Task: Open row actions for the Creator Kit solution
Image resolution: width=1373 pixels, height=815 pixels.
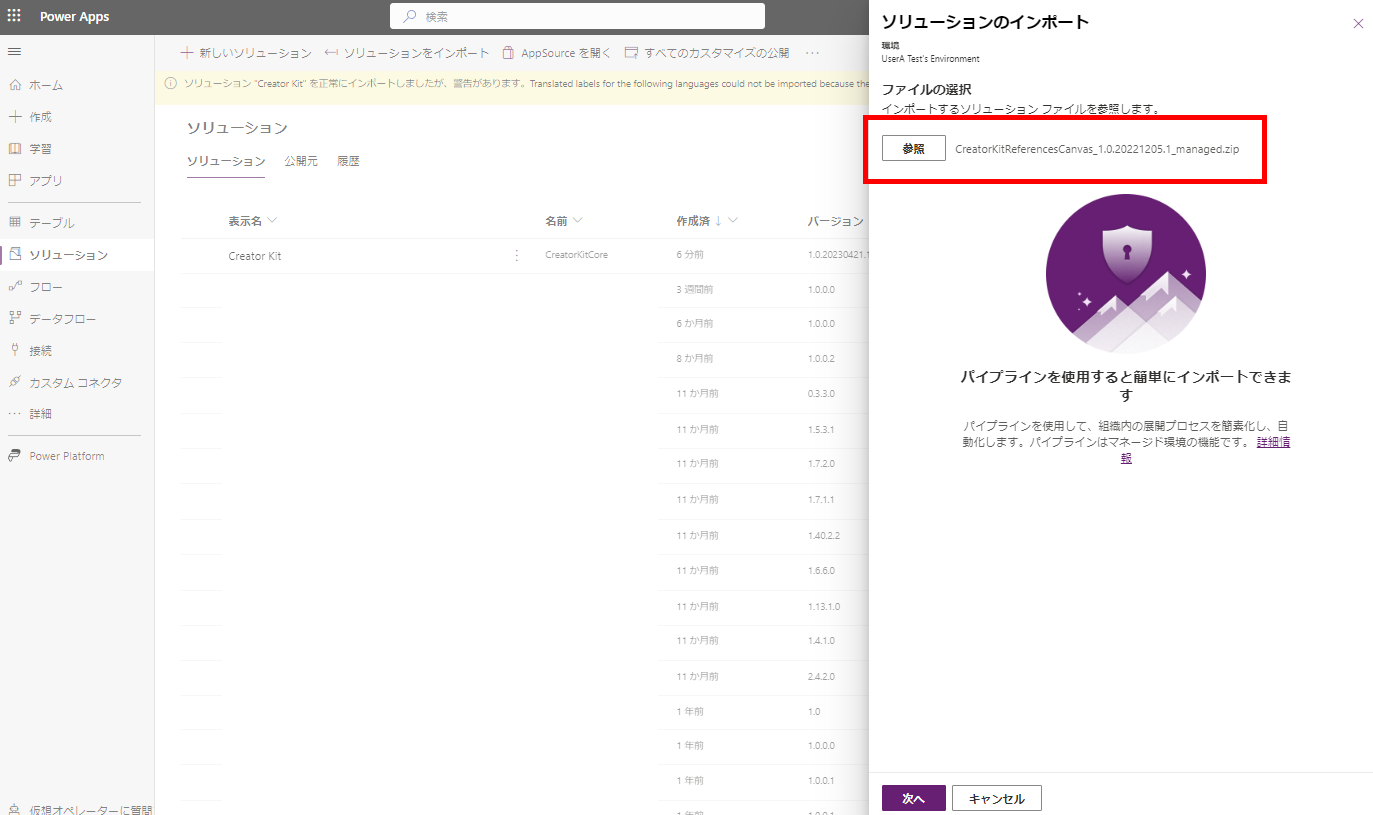Action: click(516, 254)
